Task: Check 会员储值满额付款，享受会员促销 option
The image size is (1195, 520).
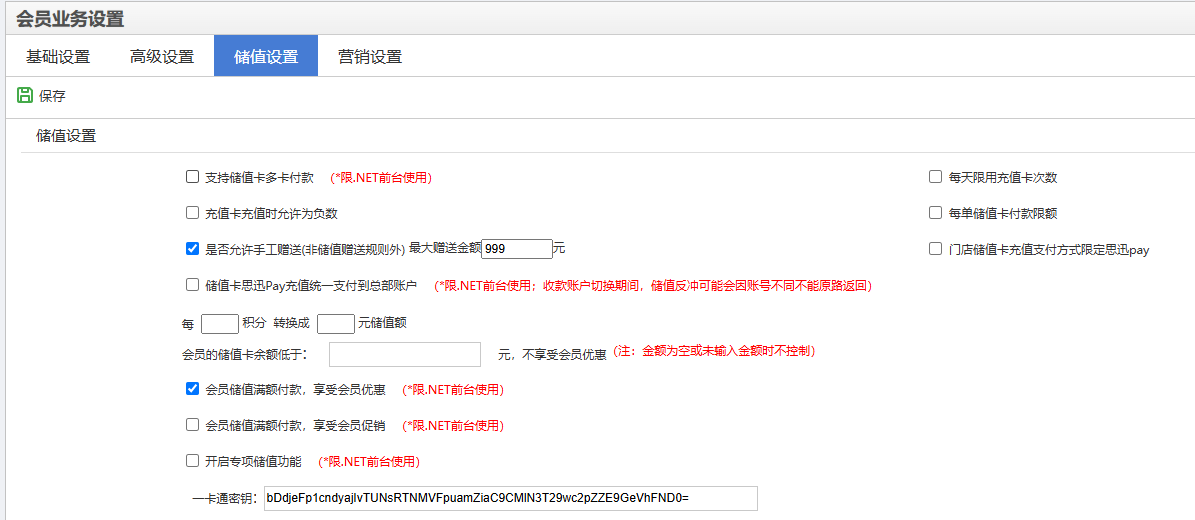Action: pyautogui.click(x=193, y=425)
